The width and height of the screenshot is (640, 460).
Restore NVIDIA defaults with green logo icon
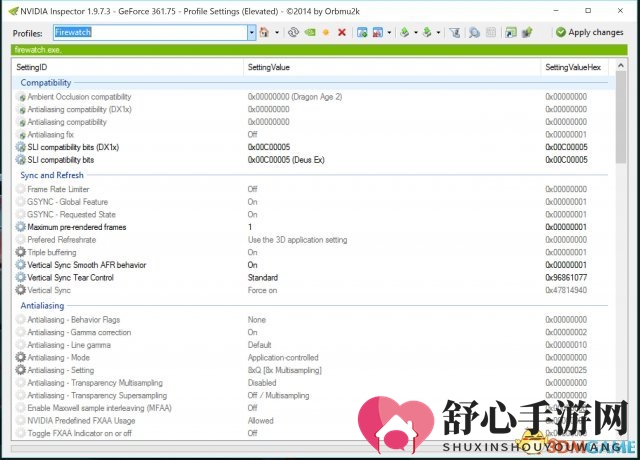310,32
